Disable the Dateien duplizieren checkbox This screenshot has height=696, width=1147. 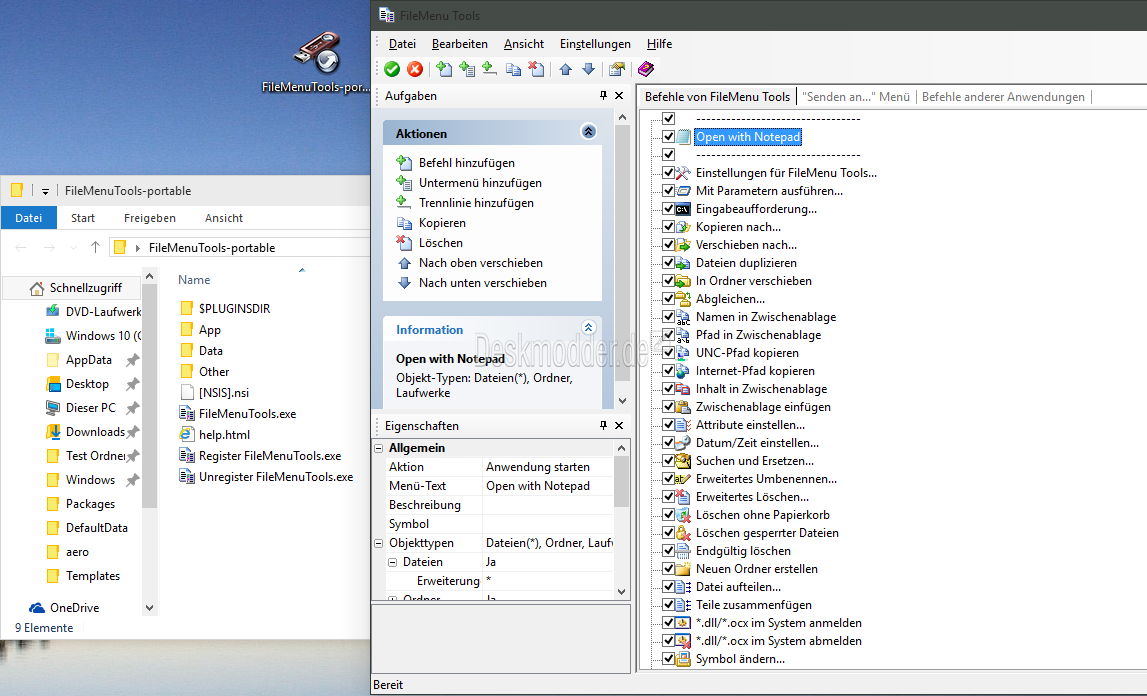click(668, 263)
